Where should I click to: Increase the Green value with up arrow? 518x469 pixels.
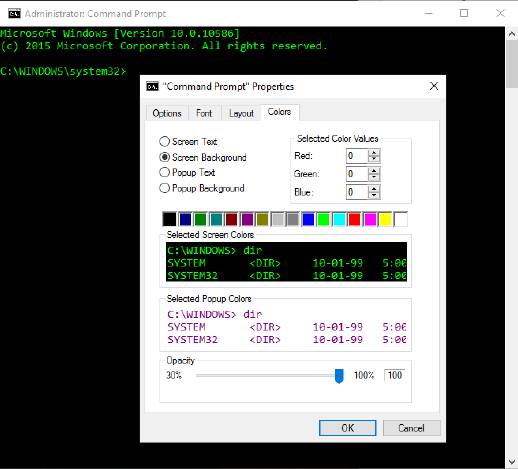click(x=374, y=171)
